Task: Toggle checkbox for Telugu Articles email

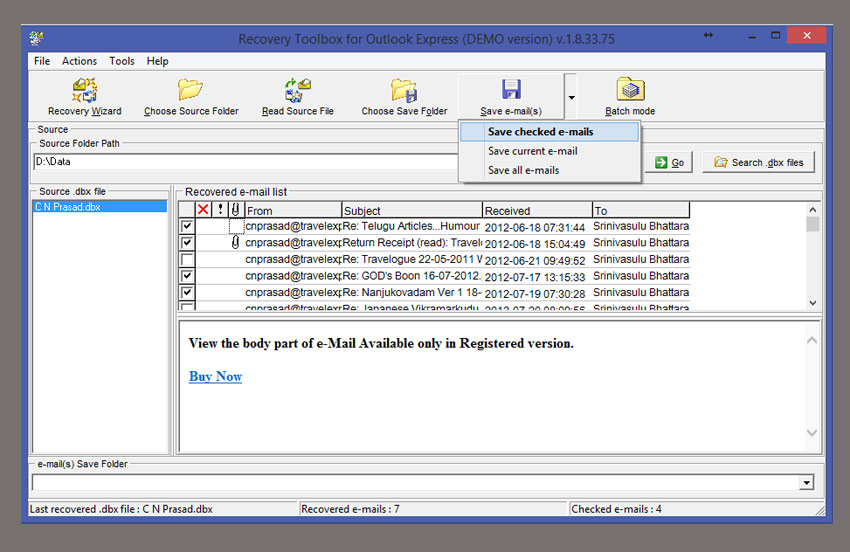Action: point(187,226)
